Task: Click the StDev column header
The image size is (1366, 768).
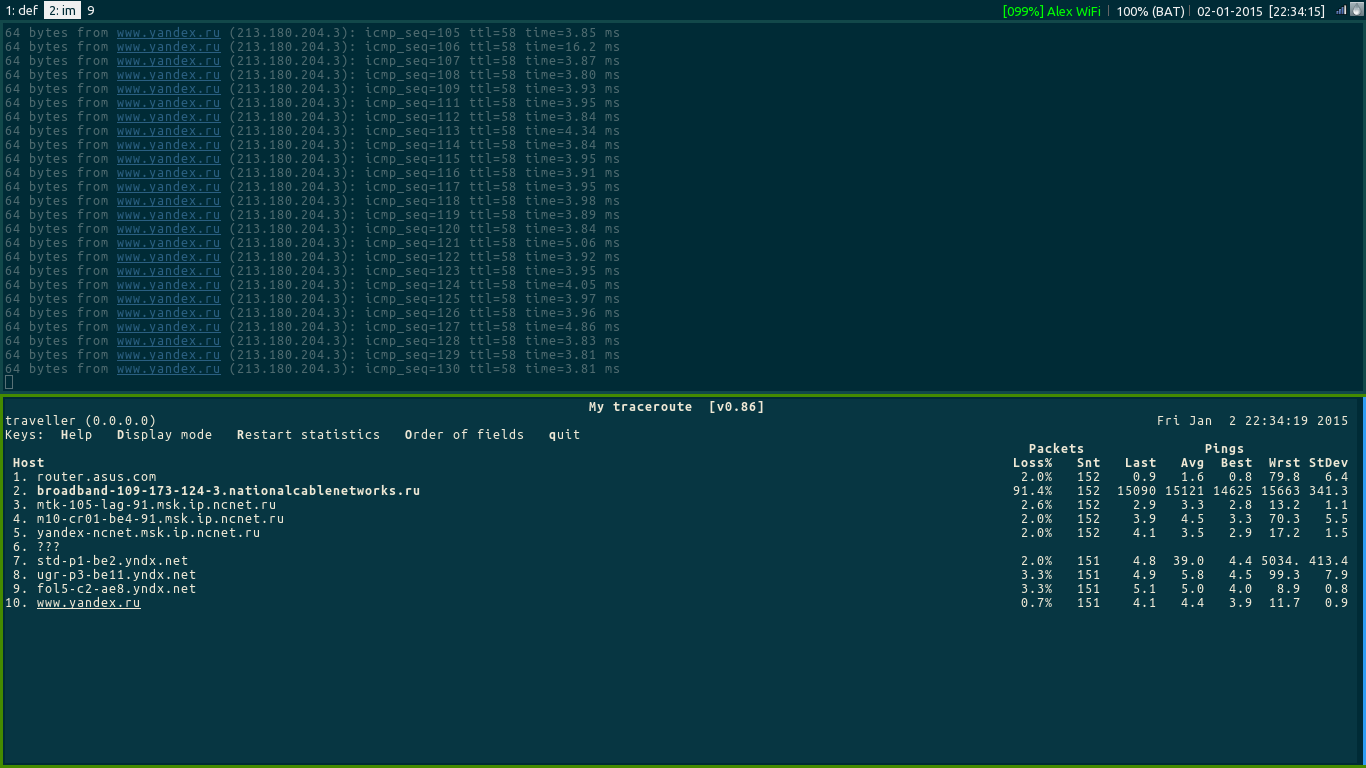Action: pyautogui.click(x=1328, y=463)
